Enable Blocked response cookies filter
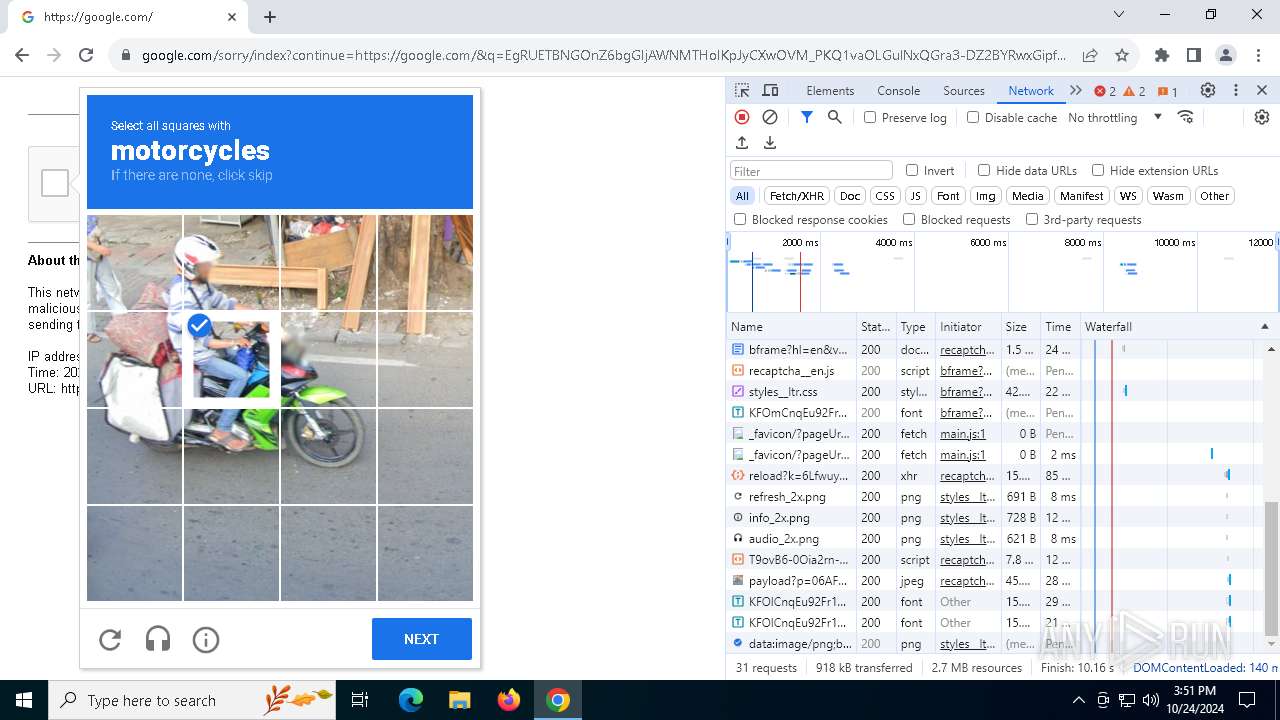The image size is (1280, 720). point(740,219)
